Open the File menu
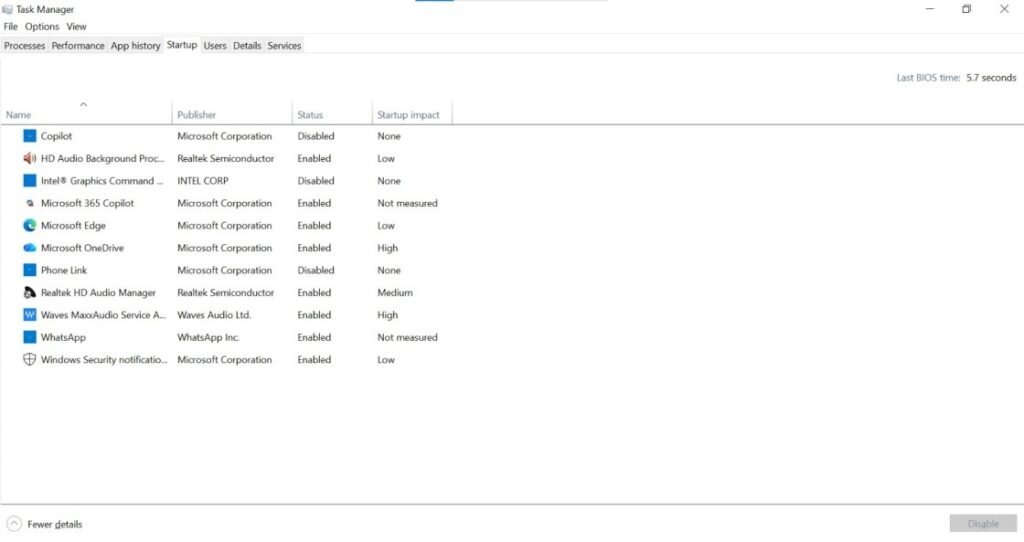This screenshot has height=542, width=1024. [11, 27]
